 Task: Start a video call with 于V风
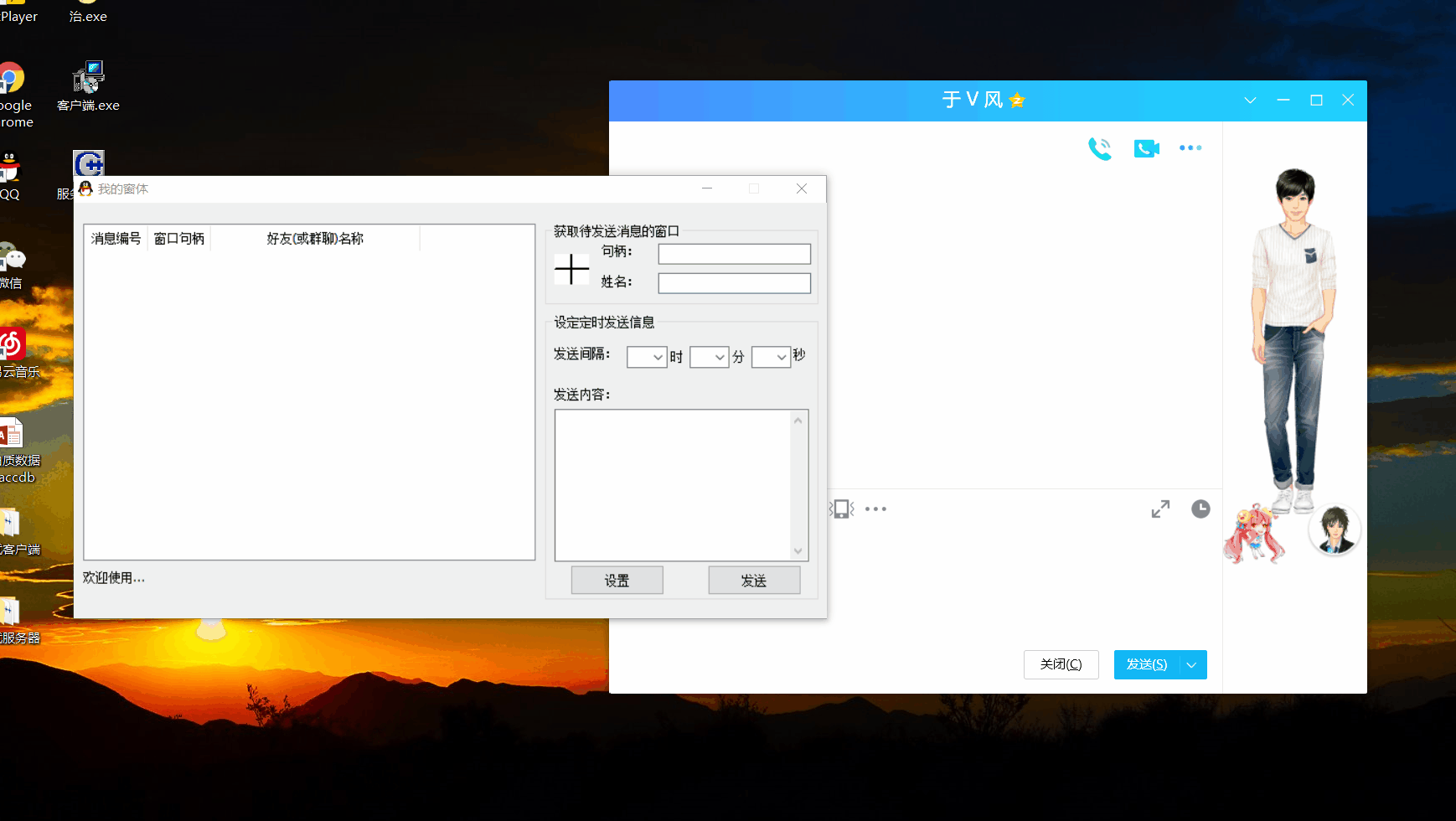click(x=1146, y=147)
